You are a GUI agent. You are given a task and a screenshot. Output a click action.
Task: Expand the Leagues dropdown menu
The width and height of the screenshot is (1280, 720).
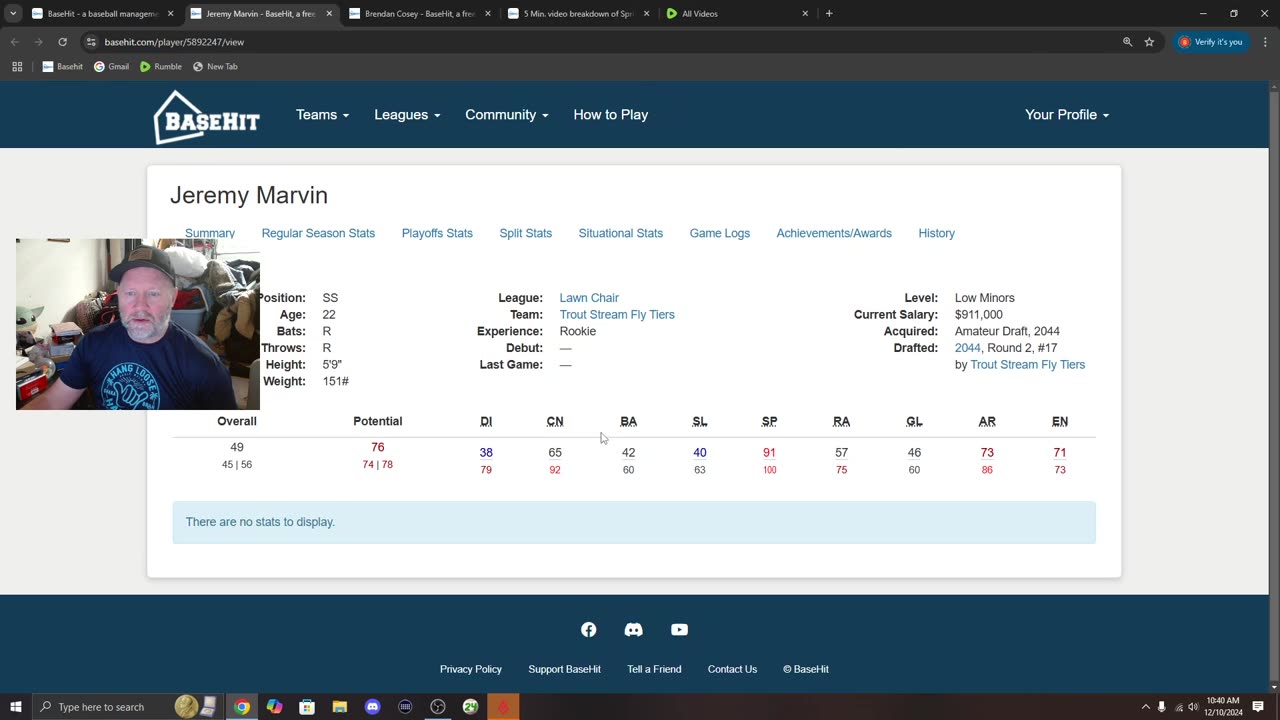click(x=407, y=115)
